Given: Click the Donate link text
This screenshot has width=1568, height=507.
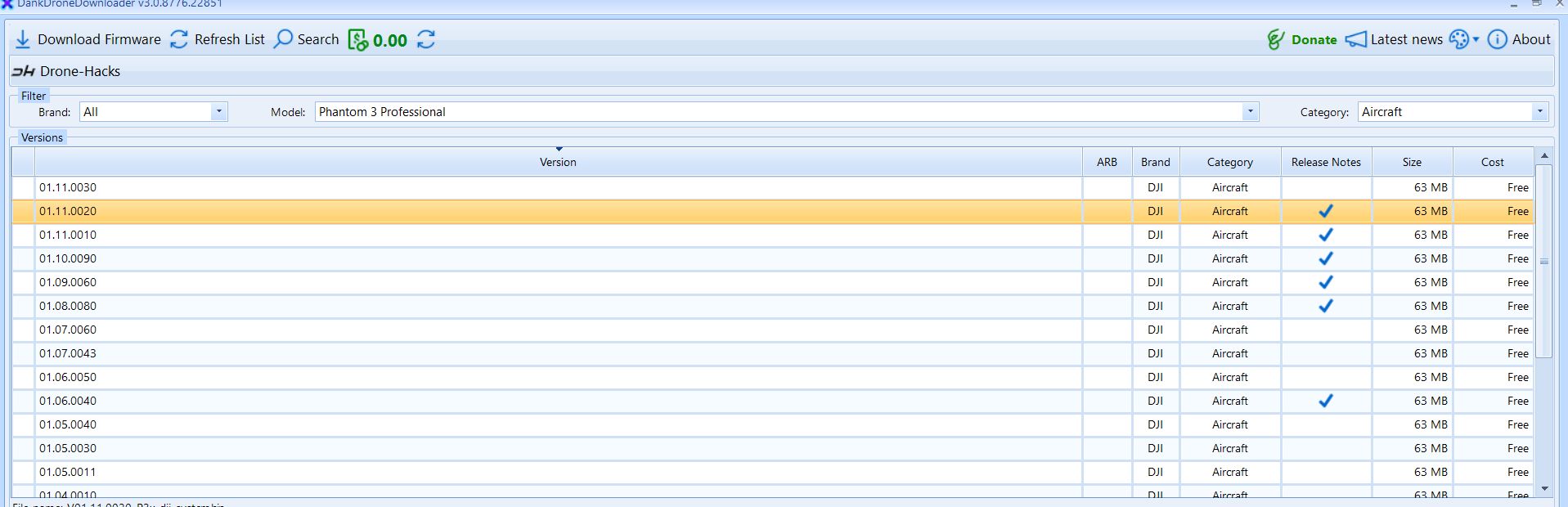Looking at the screenshot, I should click(x=1314, y=39).
